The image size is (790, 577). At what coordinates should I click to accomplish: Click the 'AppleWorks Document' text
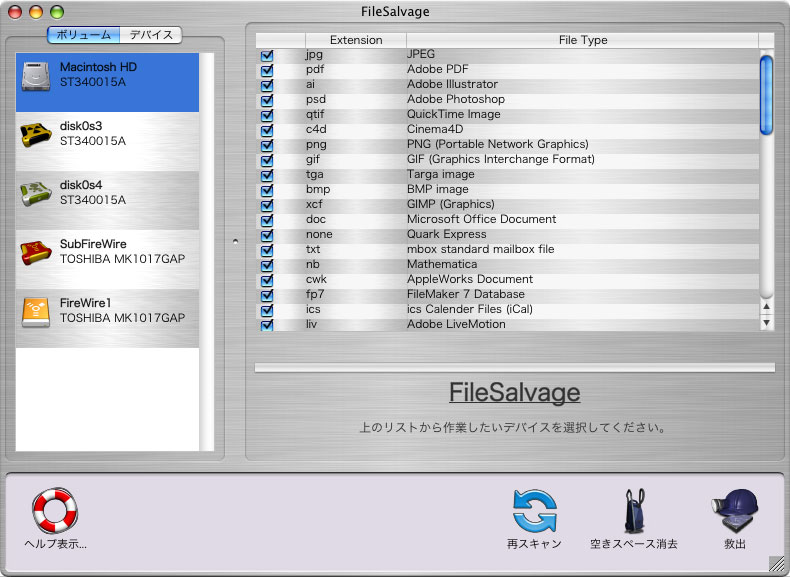(470, 279)
